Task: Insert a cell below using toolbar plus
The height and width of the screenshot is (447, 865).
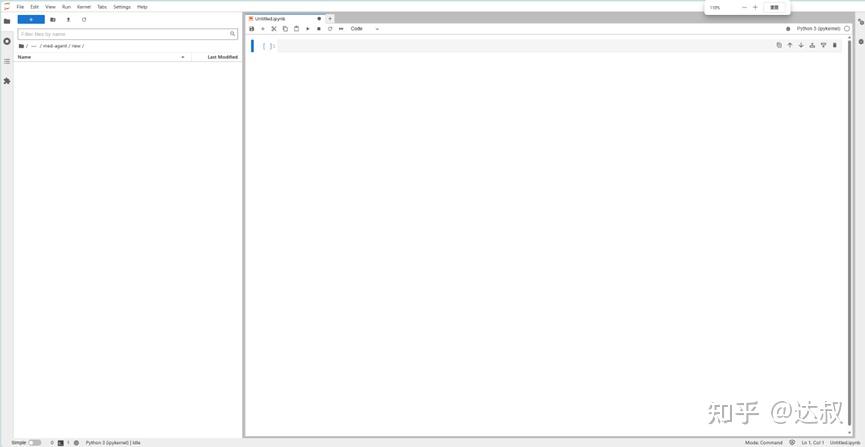Action: [x=263, y=29]
